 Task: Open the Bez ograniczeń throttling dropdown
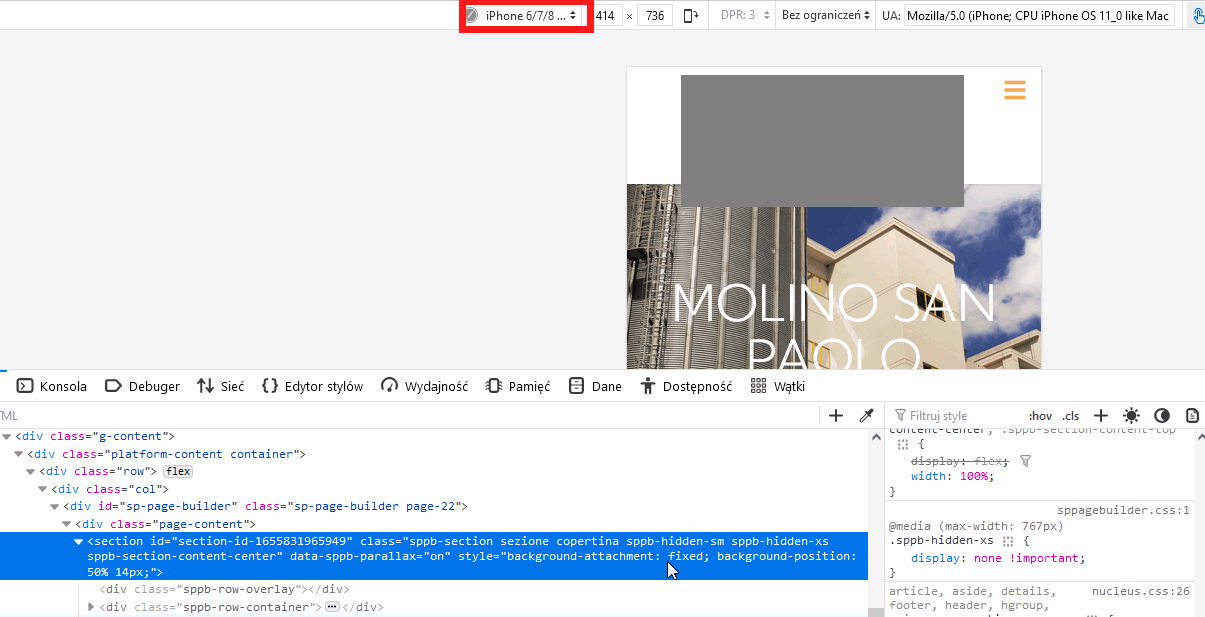click(825, 16)
